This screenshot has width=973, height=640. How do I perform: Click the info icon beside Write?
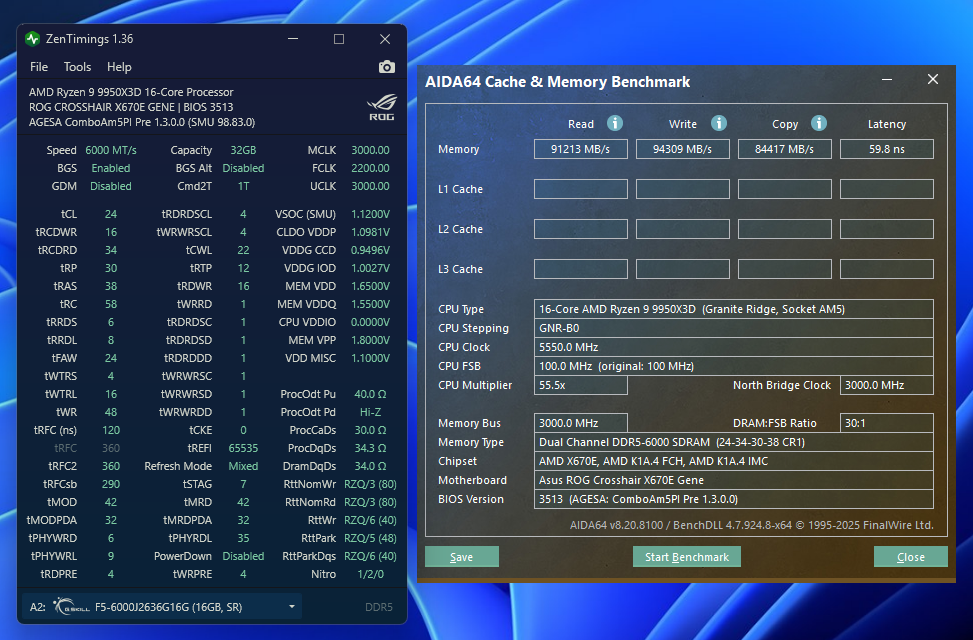718,123
